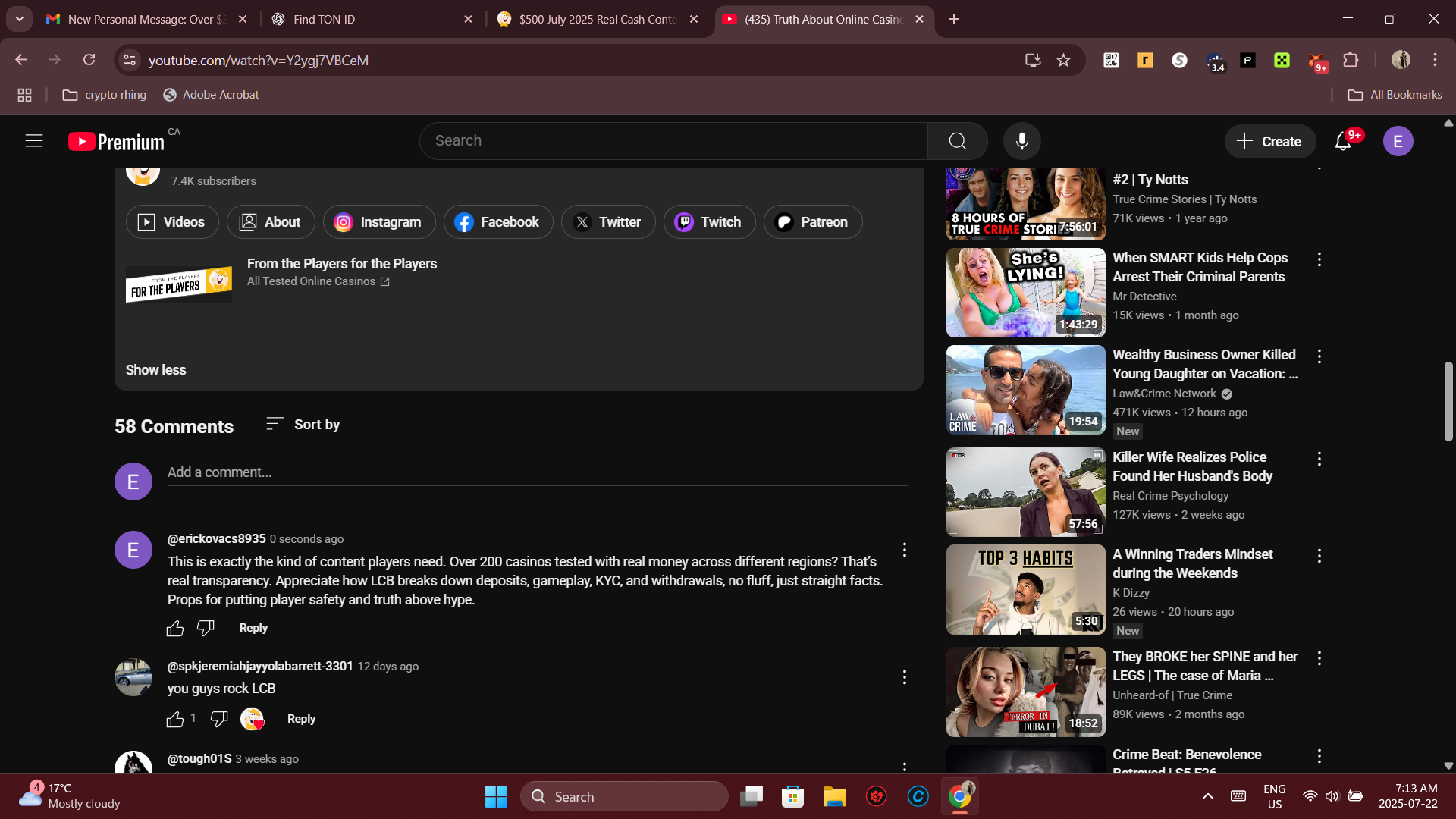Click the YouTube search magnifier button

pos(958,141)
